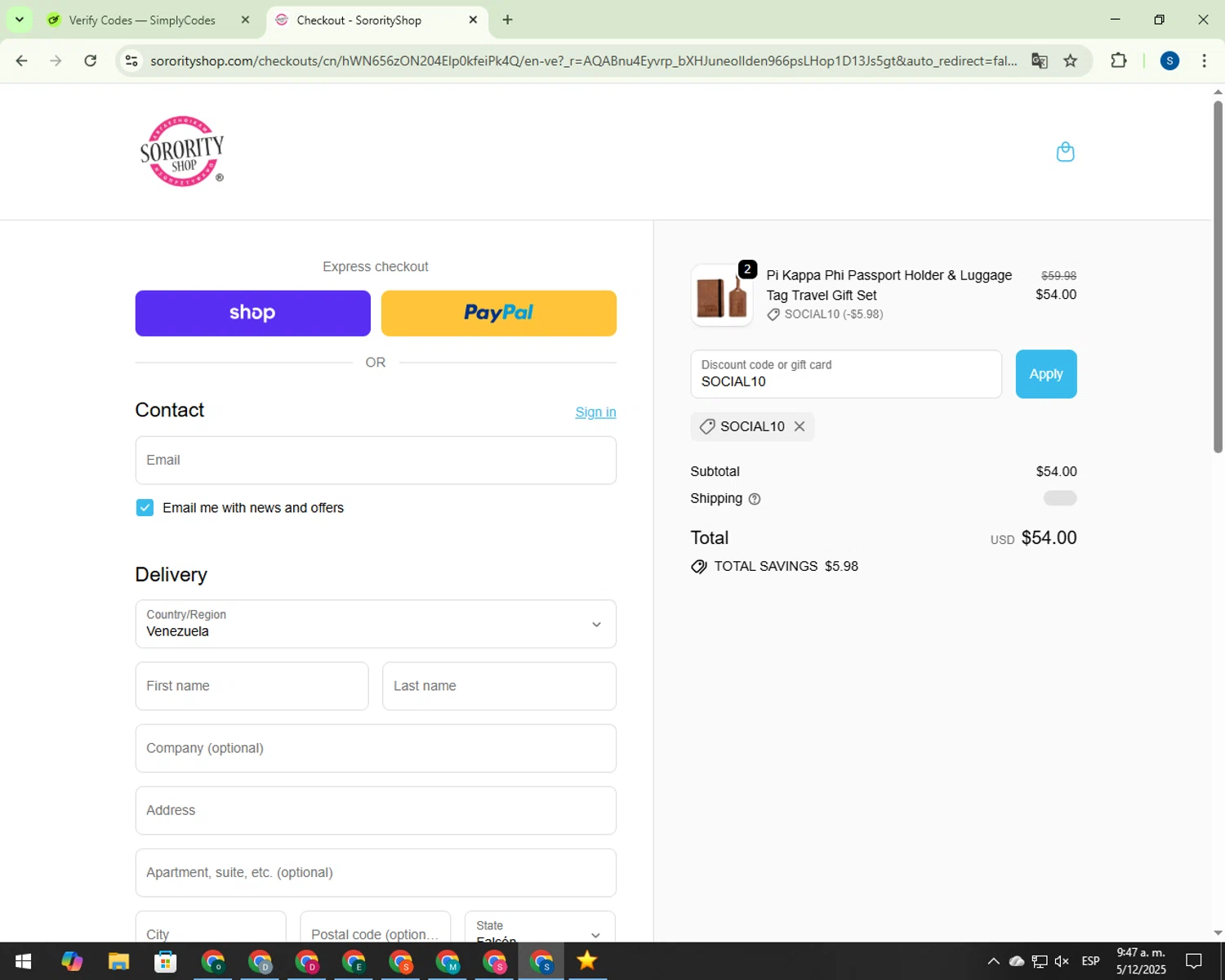This screenshot has height=980, width=1225.
Task: Pay with Shop Pay express button
Action: click(252, 313)
